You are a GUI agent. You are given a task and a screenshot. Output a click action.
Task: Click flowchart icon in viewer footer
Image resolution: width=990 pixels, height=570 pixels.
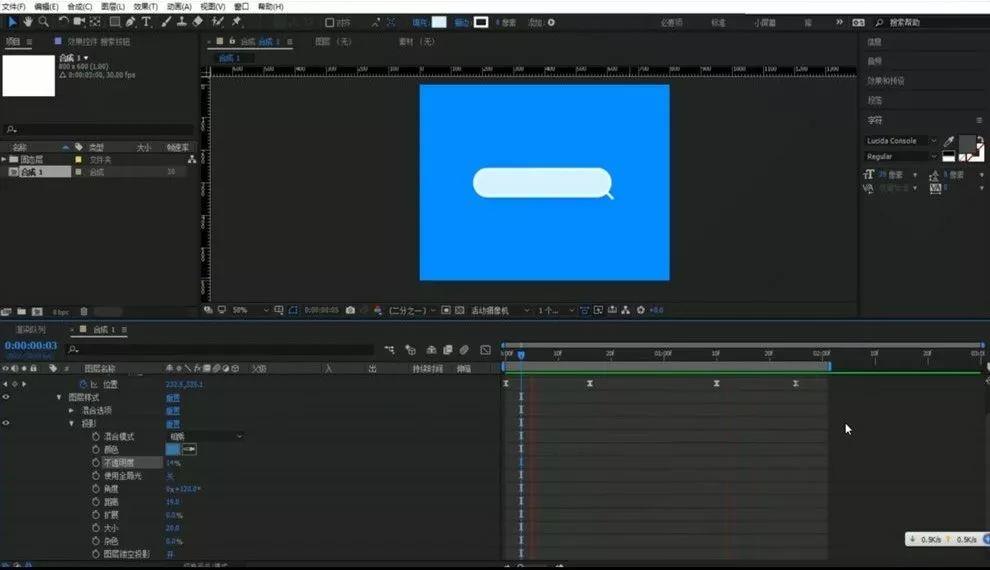coord(626,310)
